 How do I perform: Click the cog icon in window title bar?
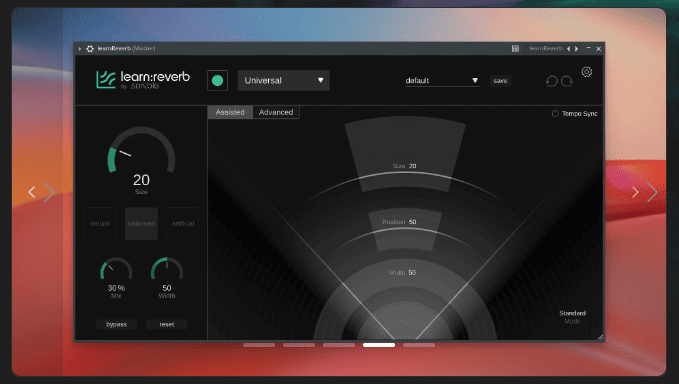[90, 48]
